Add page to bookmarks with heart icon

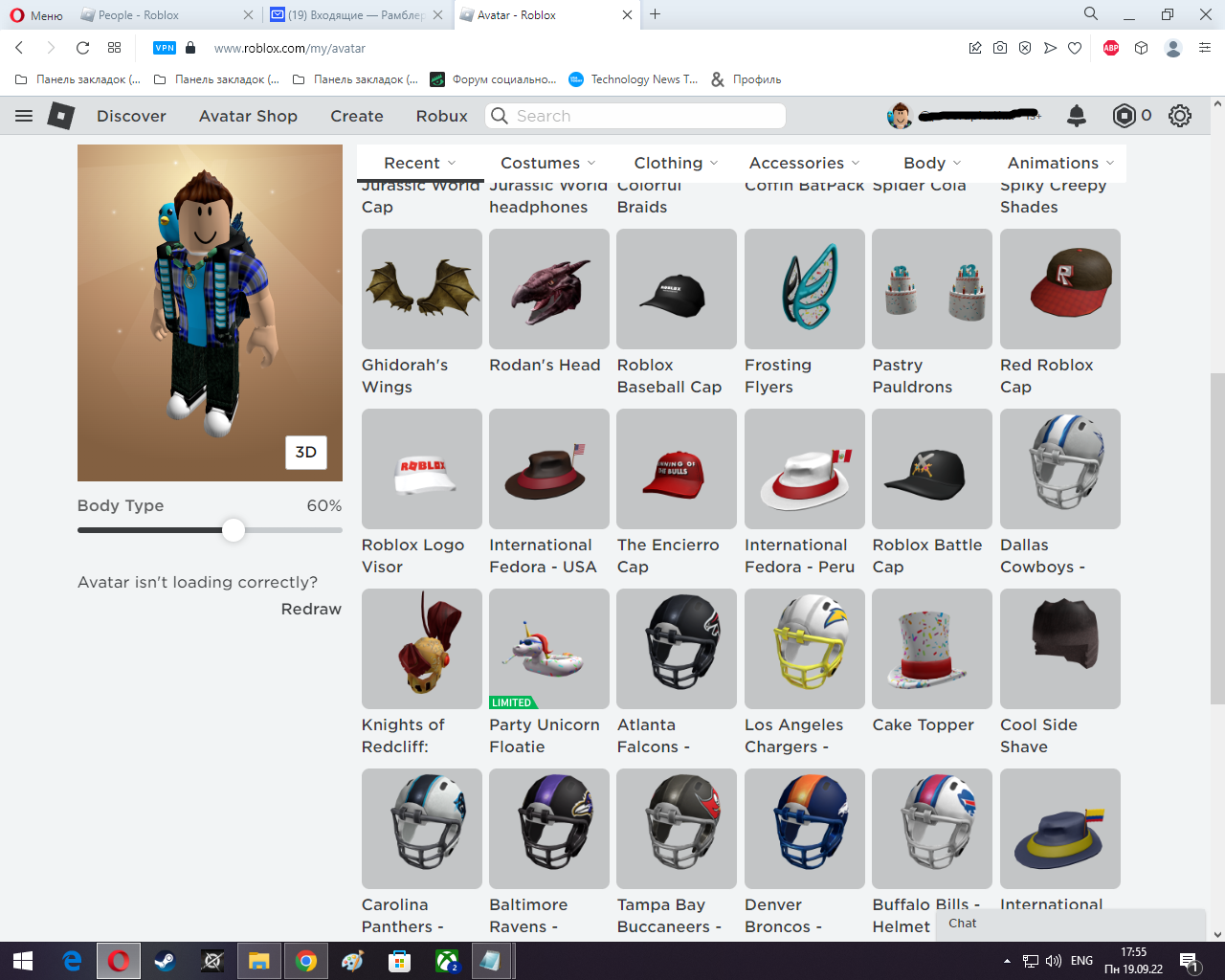pyautogui.click(x=1075, y=48)
